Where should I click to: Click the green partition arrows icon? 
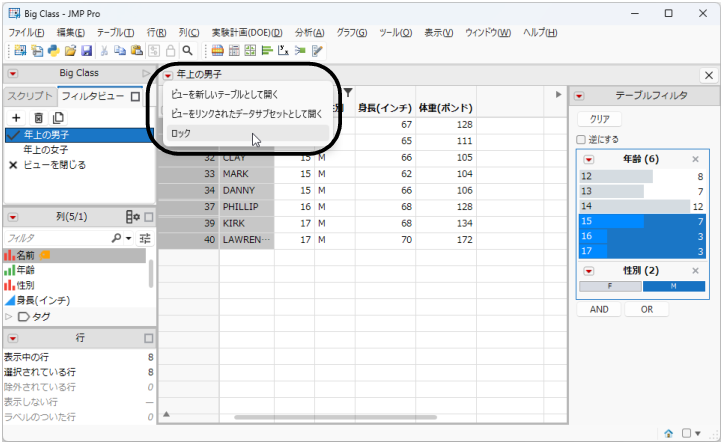[x=300, y=50]
